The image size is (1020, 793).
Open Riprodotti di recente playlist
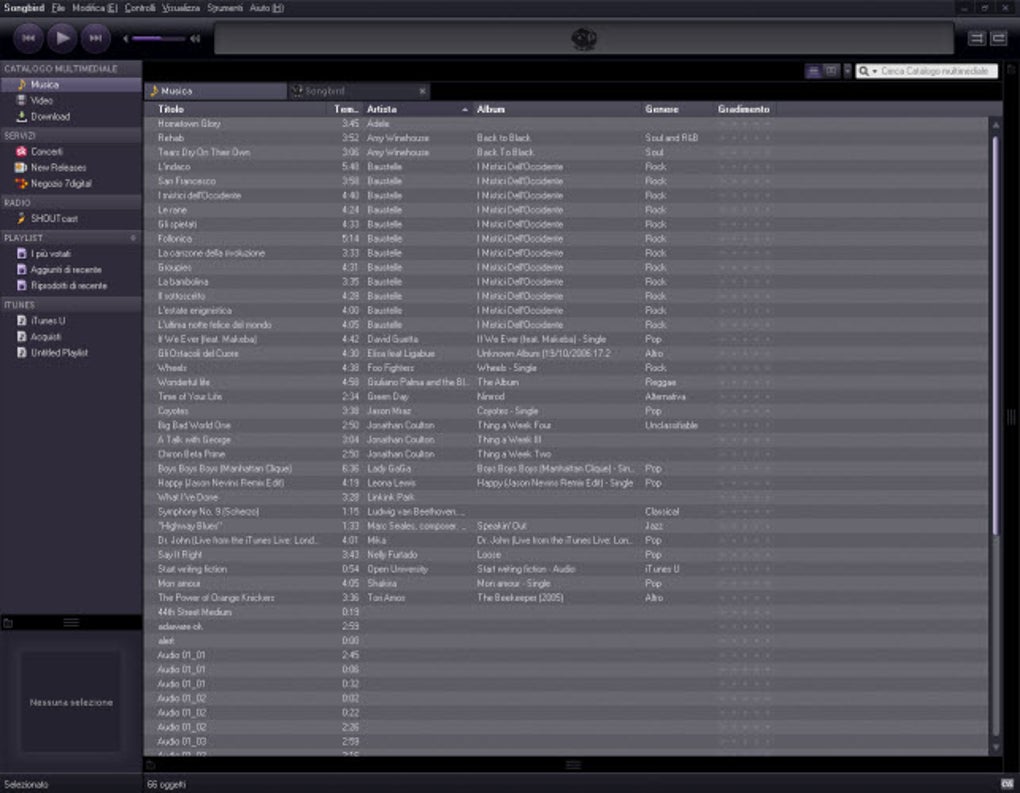(x=70, y=286)
